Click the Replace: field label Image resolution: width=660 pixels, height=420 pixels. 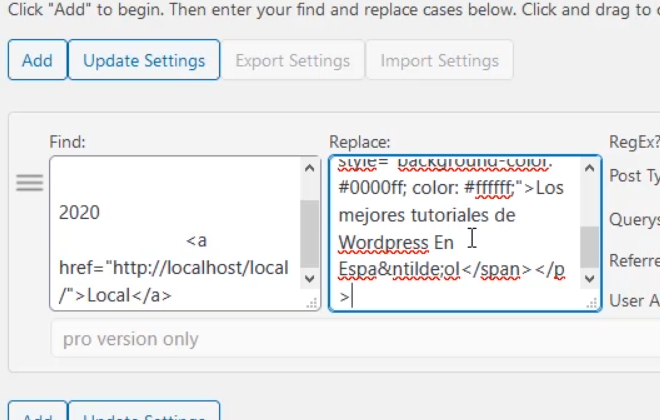[359, 142]
